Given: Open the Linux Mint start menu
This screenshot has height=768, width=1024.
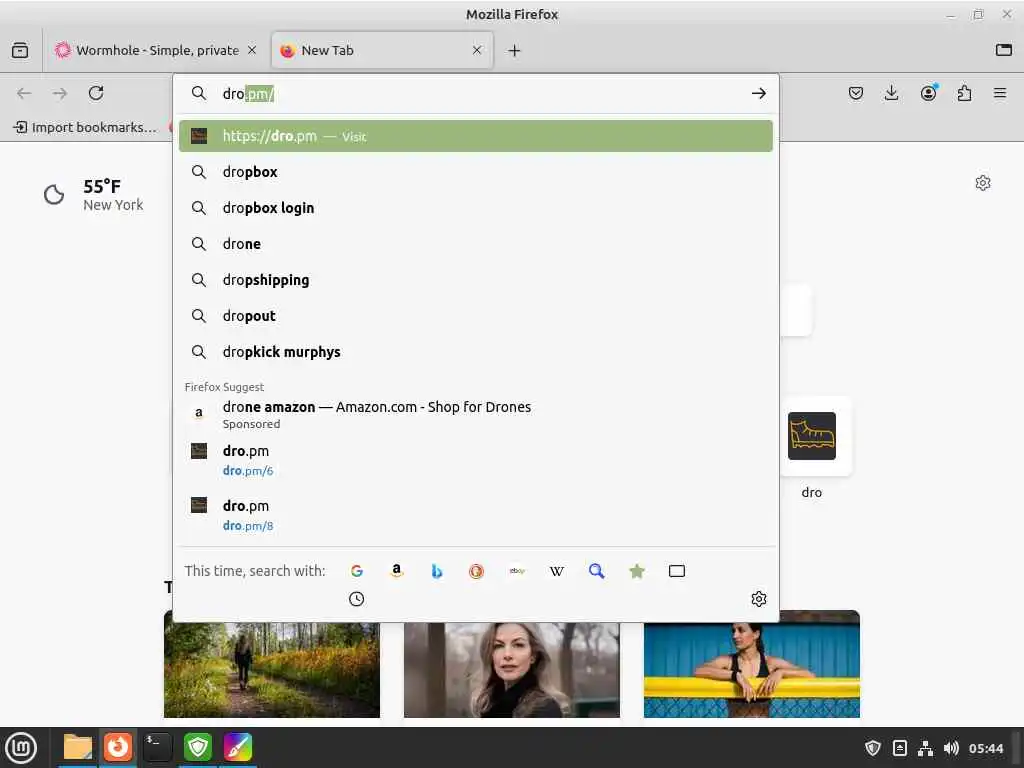Looking at the screenshot, I should (21, 748).
